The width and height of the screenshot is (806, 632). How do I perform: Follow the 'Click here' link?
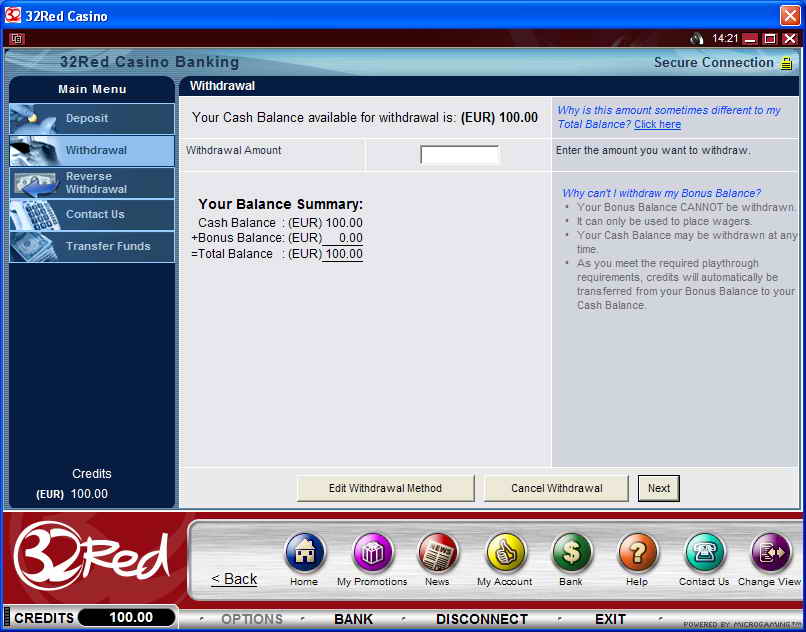pos(657,124)
